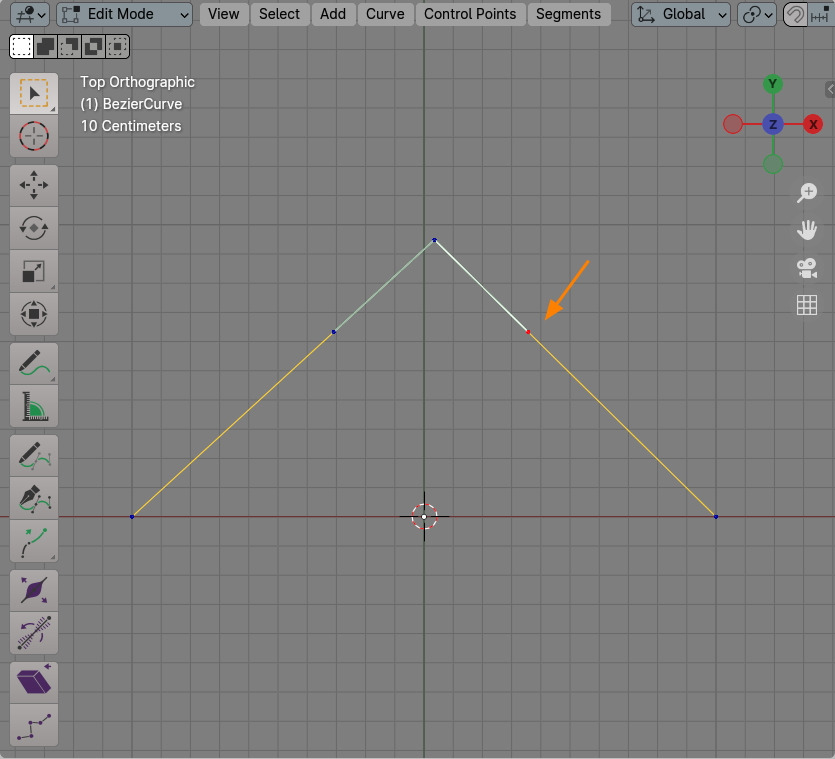Click the positive Y axis gizmo

point(773,84)
